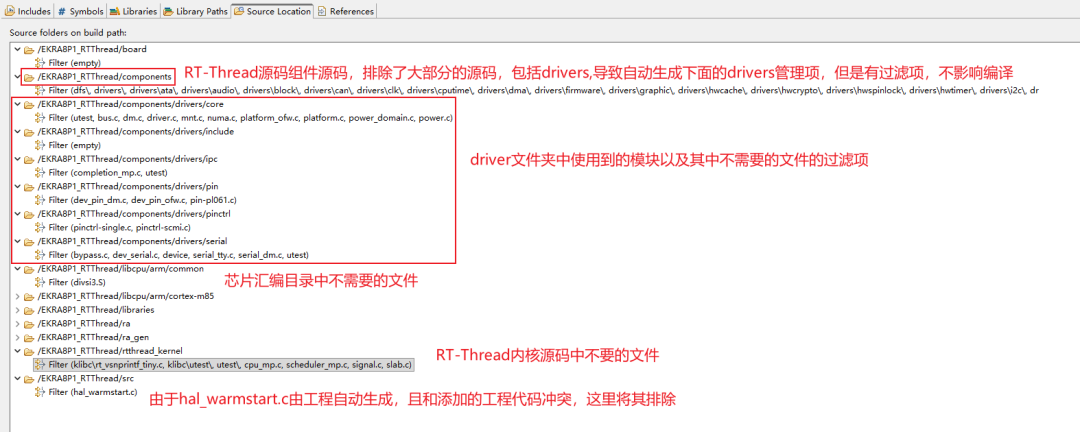Collapse the libcpu/arm/common folder
The width and height of the screenshot is (1080, 432).
(17, 268)
